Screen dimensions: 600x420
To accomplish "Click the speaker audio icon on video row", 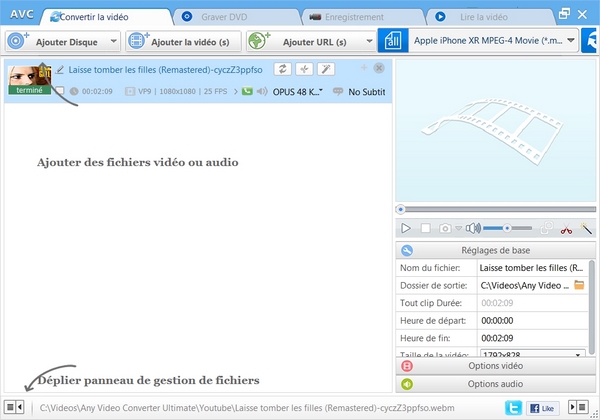I will [x=262, y=91].
